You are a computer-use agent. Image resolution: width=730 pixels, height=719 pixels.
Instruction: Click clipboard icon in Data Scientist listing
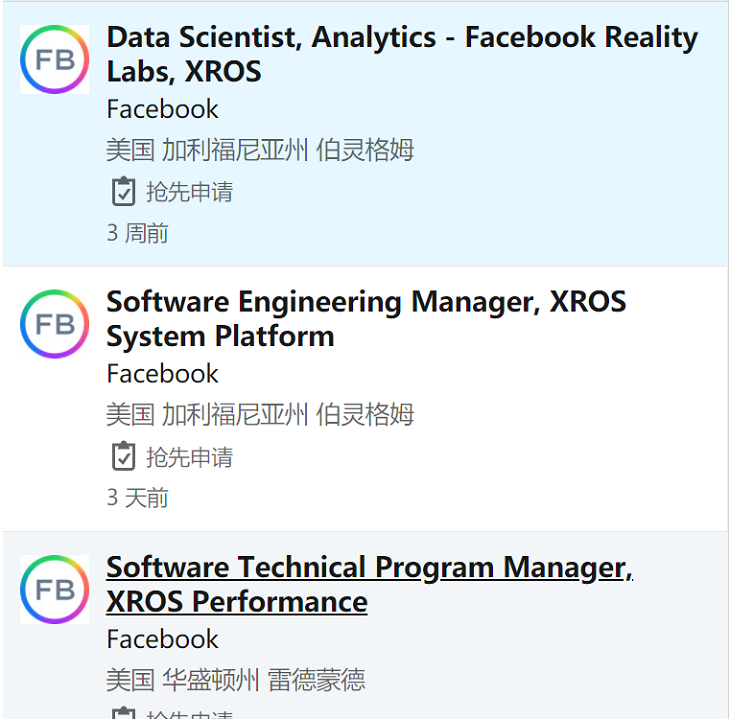pyautogui.click(x=122, y=191)
